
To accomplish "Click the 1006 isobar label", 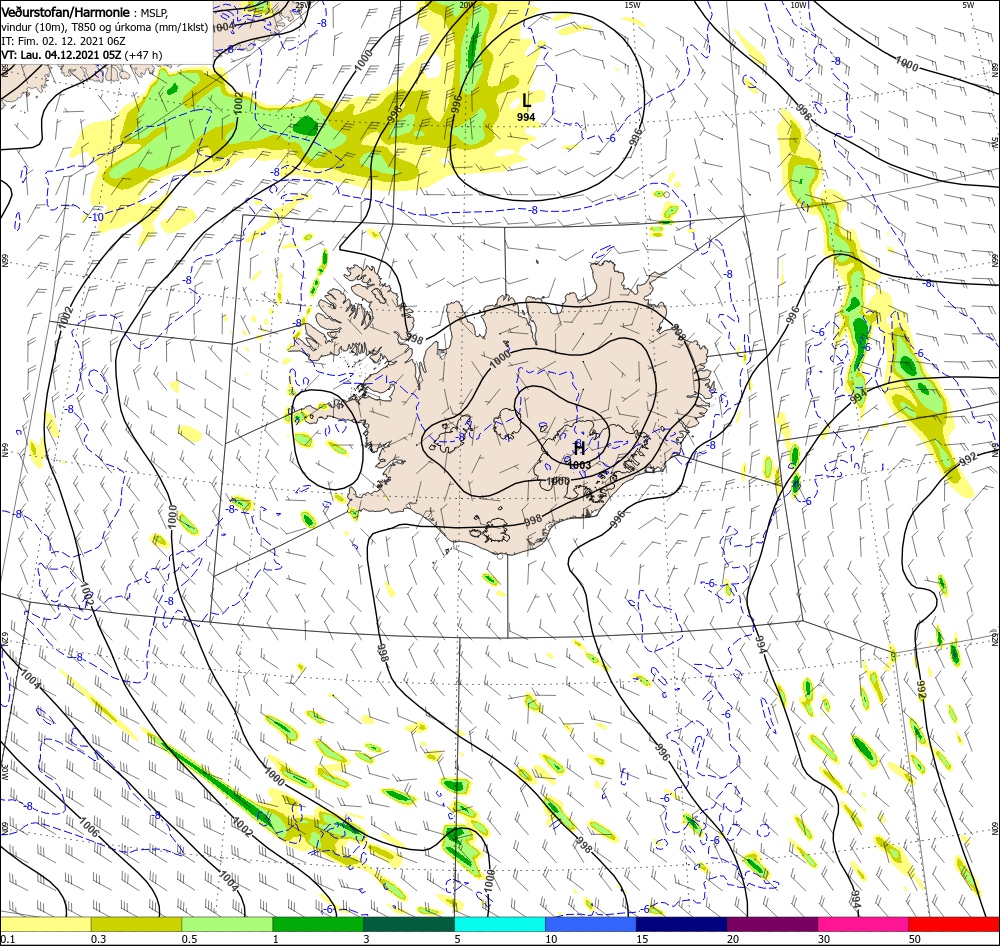I will pos(89,827).
